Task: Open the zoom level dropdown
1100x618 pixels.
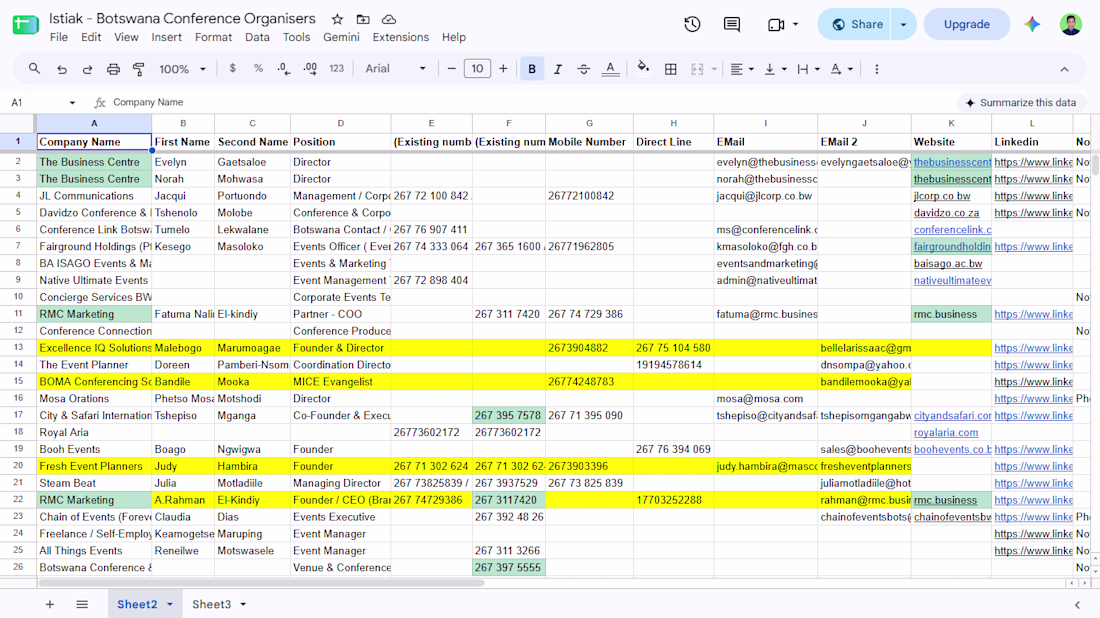Action: [x=182, y=69]
